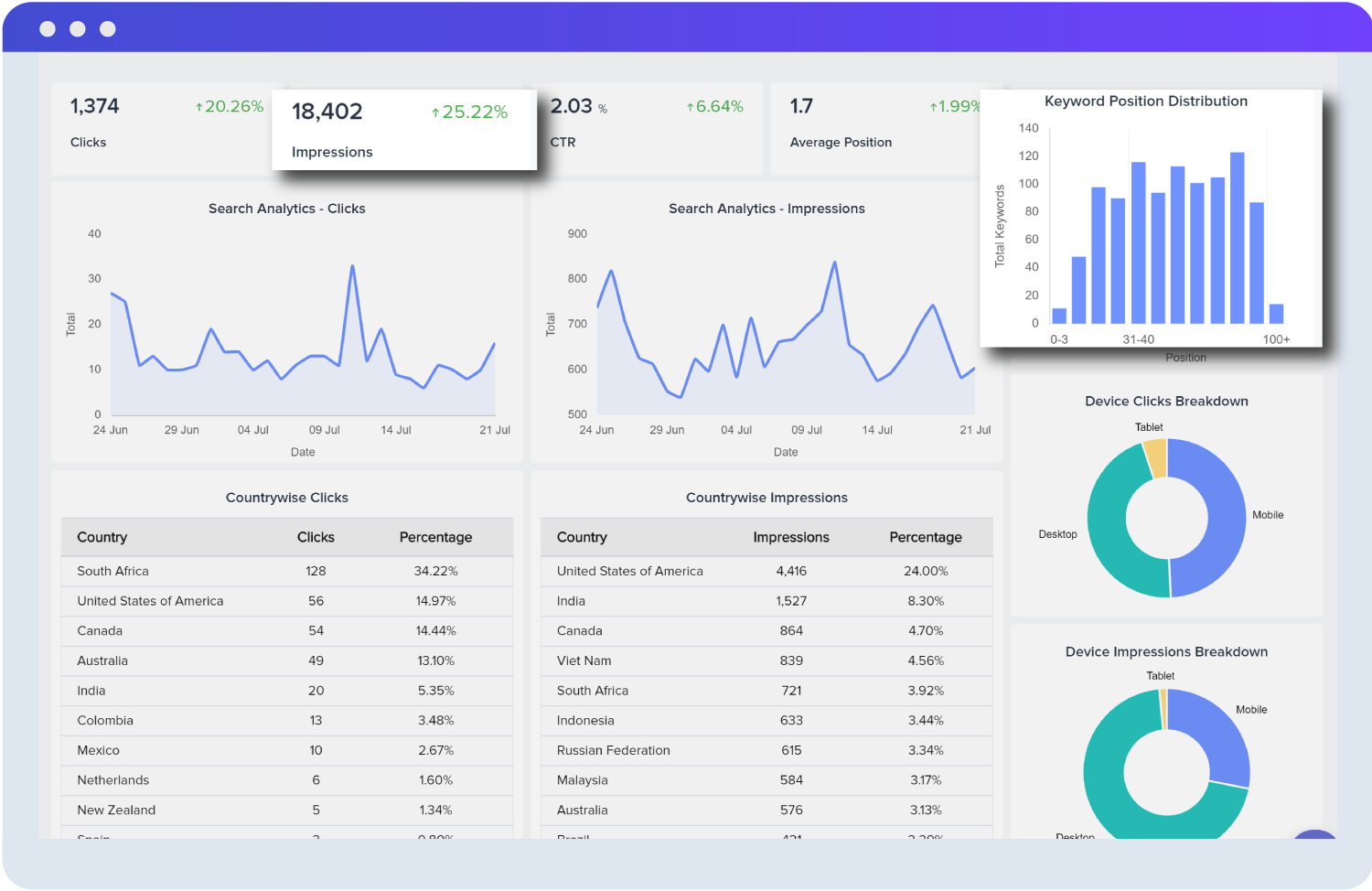This screenshot has width=1372, height=891.
Task: Click the 100+ bar in Keyword Position Distribution
Action: (x=1276, y=314)
